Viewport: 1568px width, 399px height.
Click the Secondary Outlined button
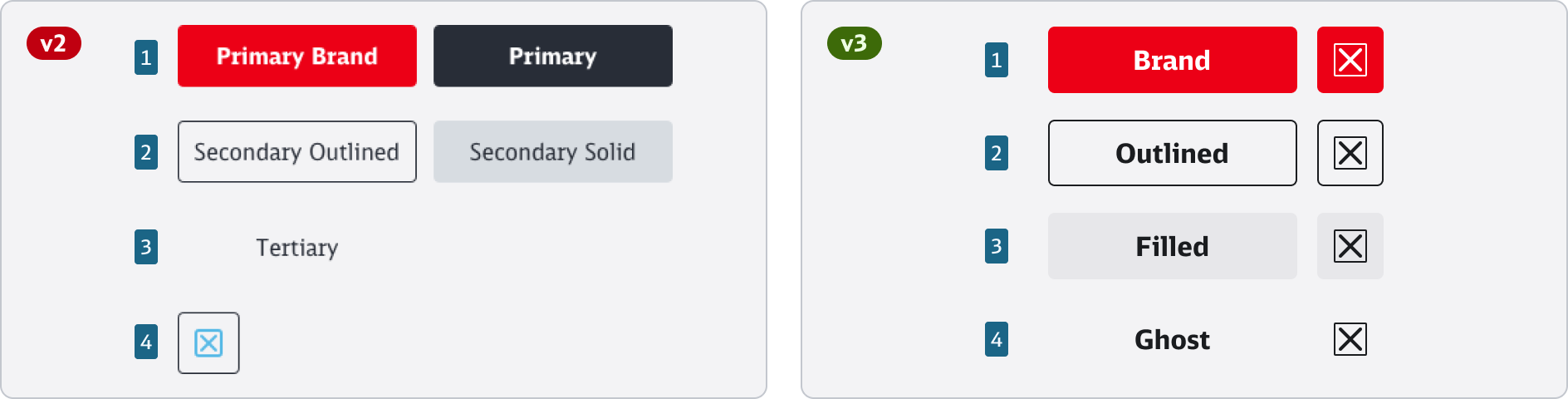click(296, 151)
